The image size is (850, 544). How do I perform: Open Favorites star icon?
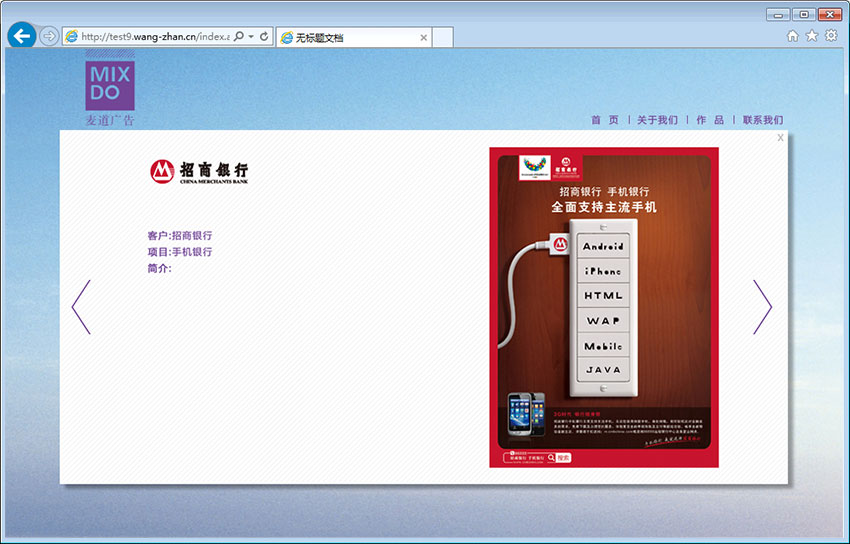click(x=812, y=36)
